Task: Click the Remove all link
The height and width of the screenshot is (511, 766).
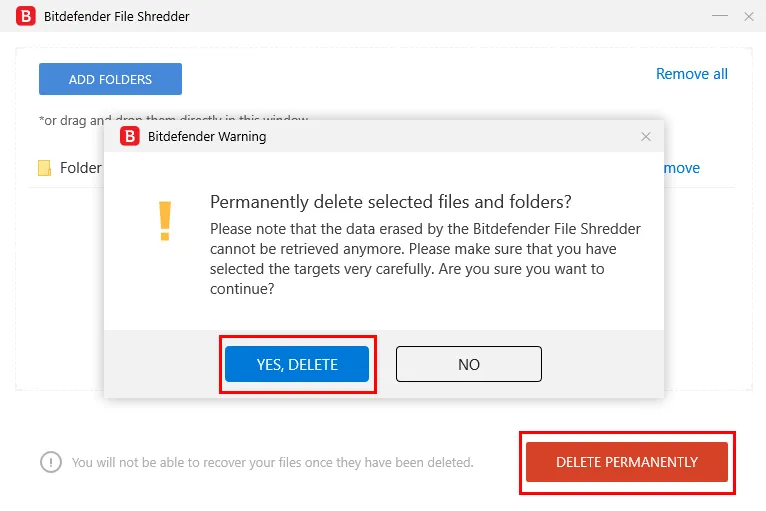Action: tap(692, 74)
